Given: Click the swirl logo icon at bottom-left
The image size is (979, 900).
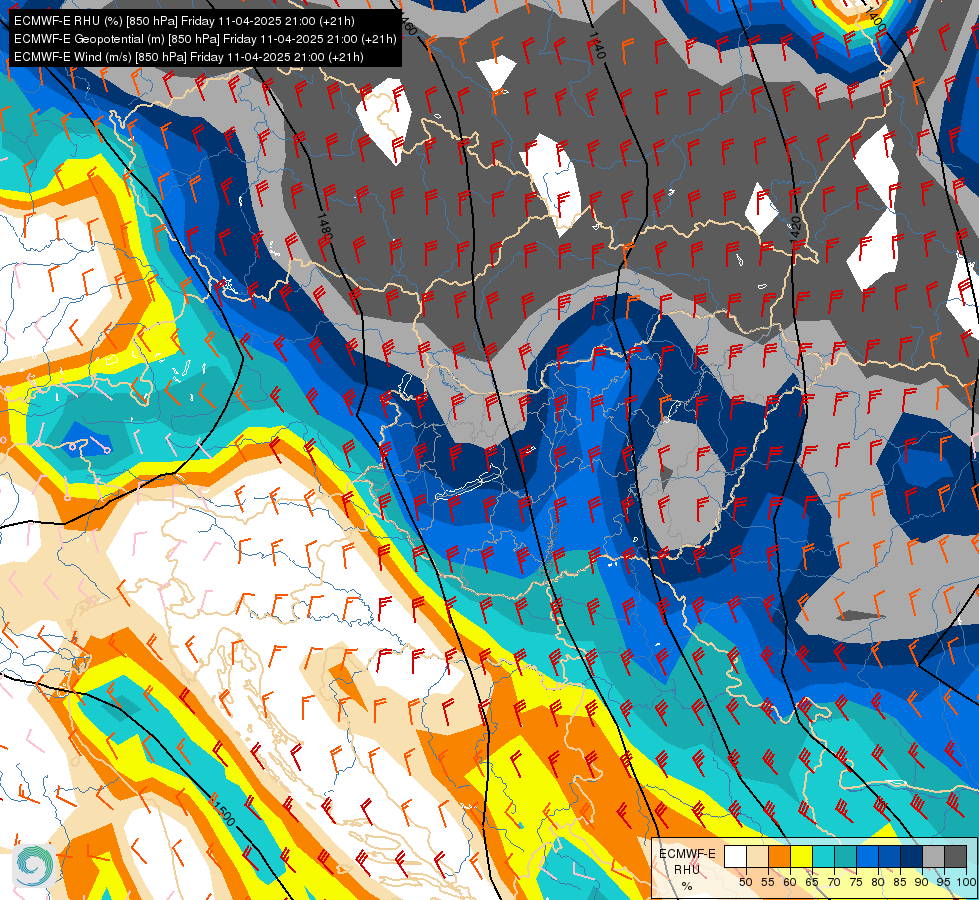Looking at the screenshot, I should (x=32, y=865).
